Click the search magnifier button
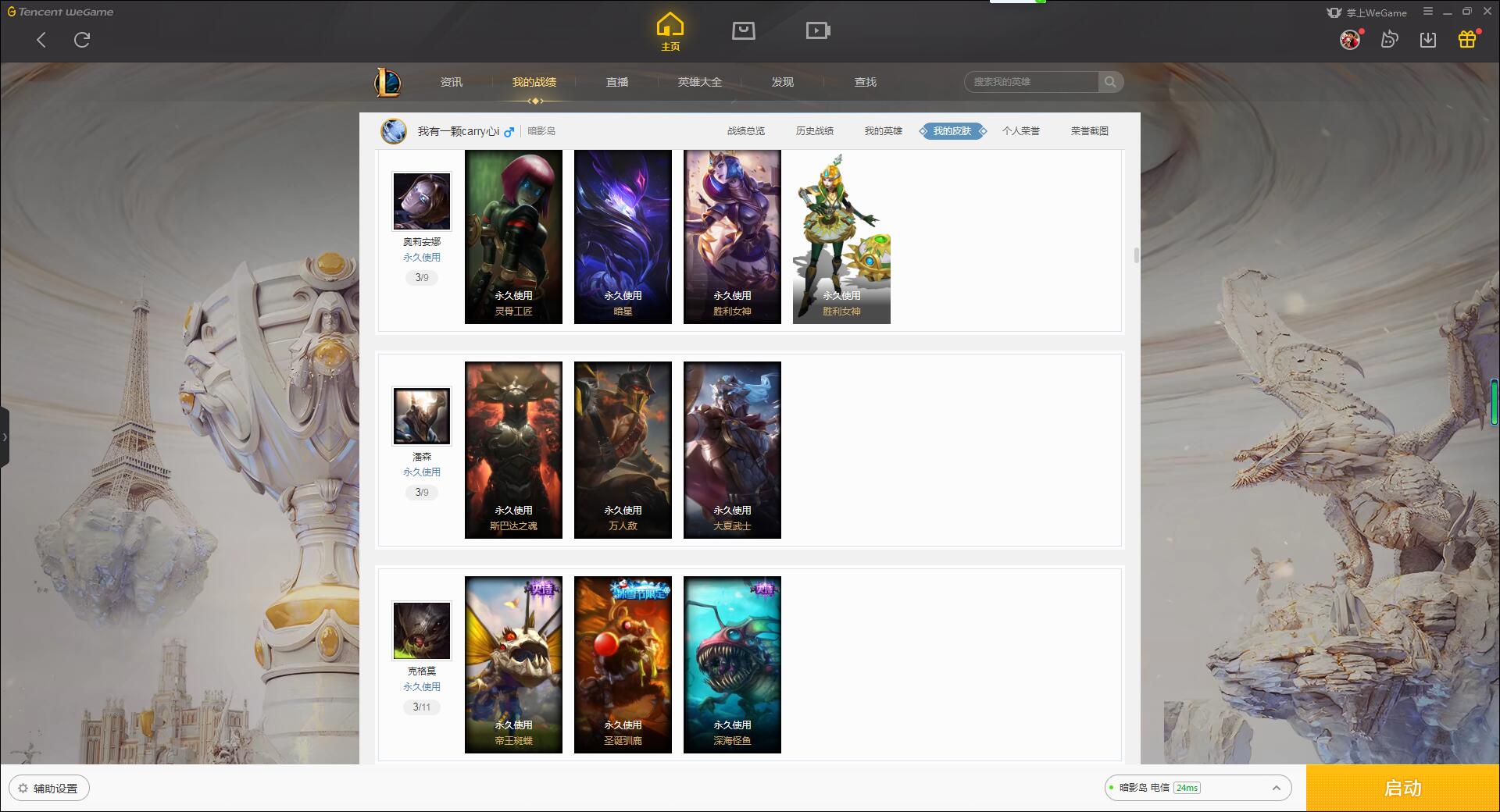Screen dimensions: 1500x812 (1110, 82)
